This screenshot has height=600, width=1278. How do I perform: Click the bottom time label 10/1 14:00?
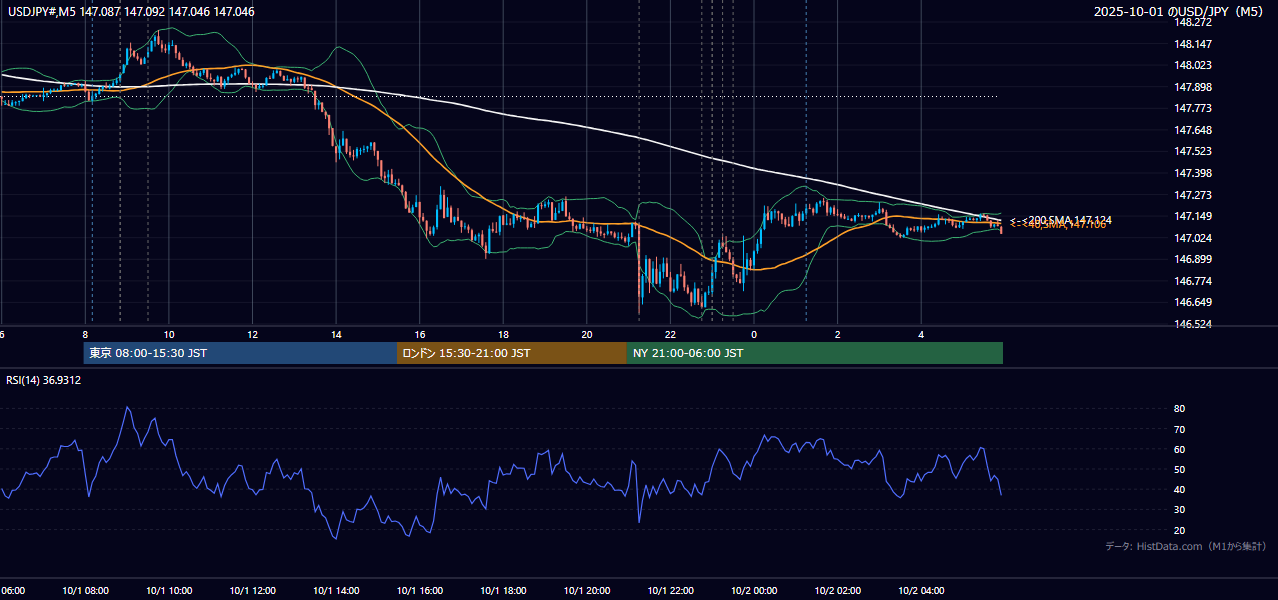coord(336,590)
